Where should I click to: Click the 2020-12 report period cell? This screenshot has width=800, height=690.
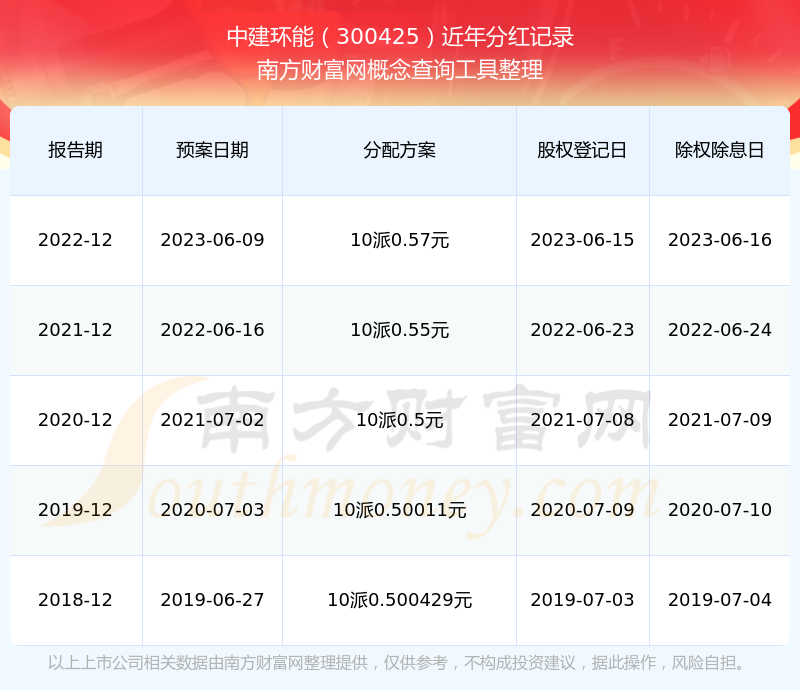76,420
